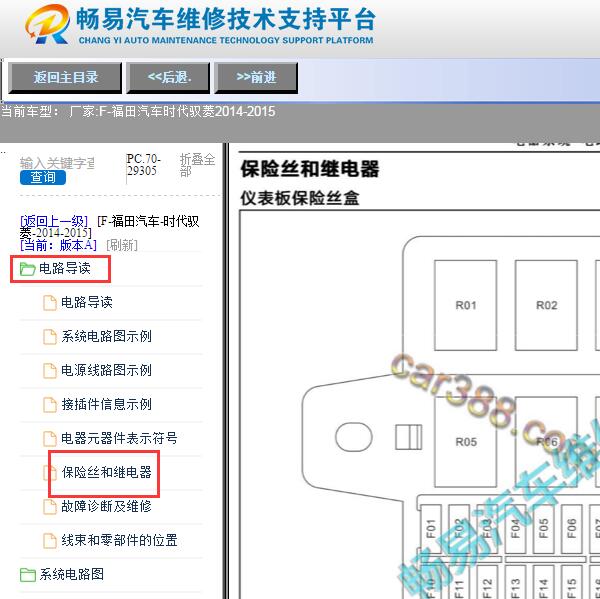Viewport: 600px width, 599px height.
Task: Open 保险丝和继电器 tree item
Action: click(x=106, y=472)
